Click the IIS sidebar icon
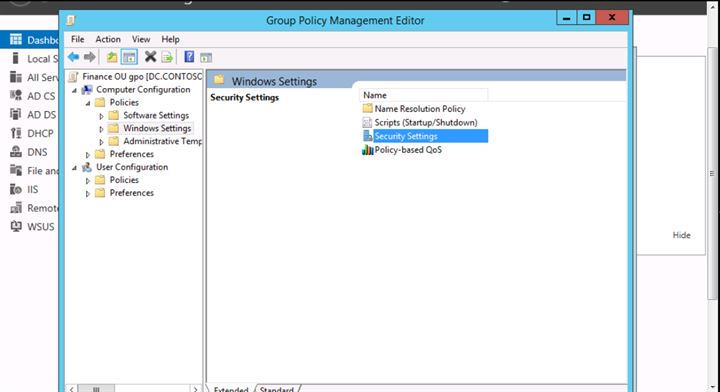 click(x=16, y=189)
